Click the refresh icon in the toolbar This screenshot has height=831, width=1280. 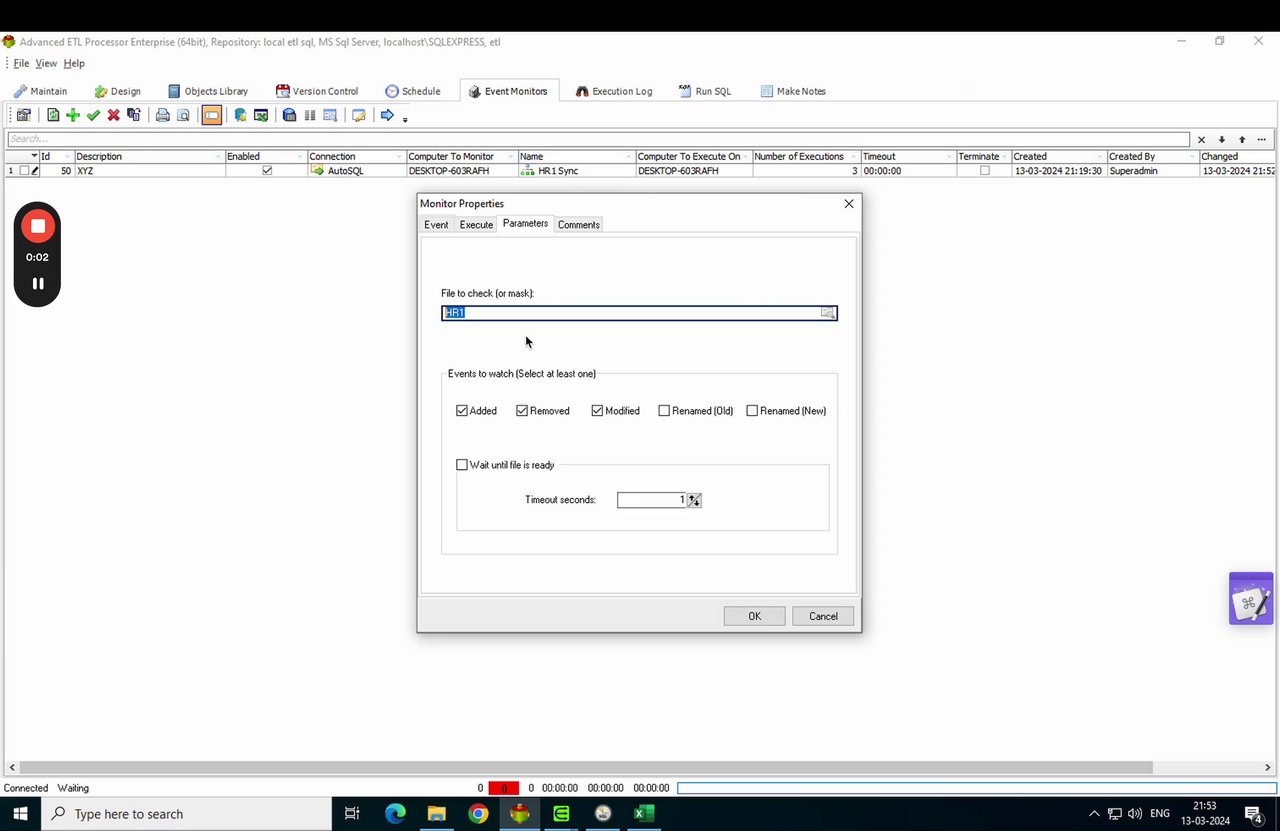(x=53, y=115)
